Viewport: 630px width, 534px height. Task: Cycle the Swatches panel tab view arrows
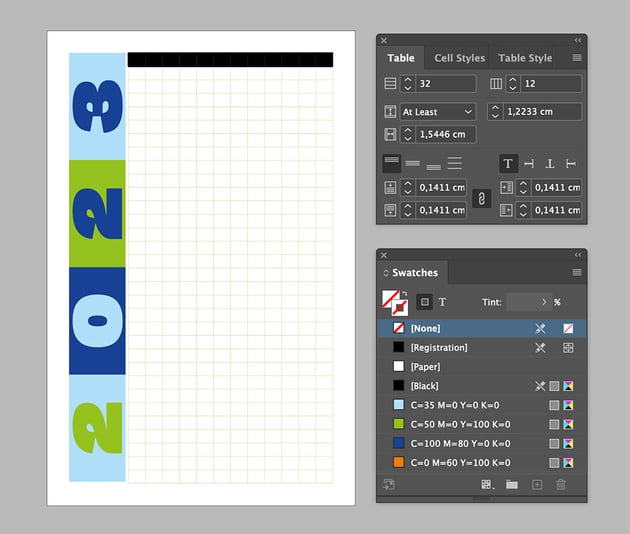(386, 273)
